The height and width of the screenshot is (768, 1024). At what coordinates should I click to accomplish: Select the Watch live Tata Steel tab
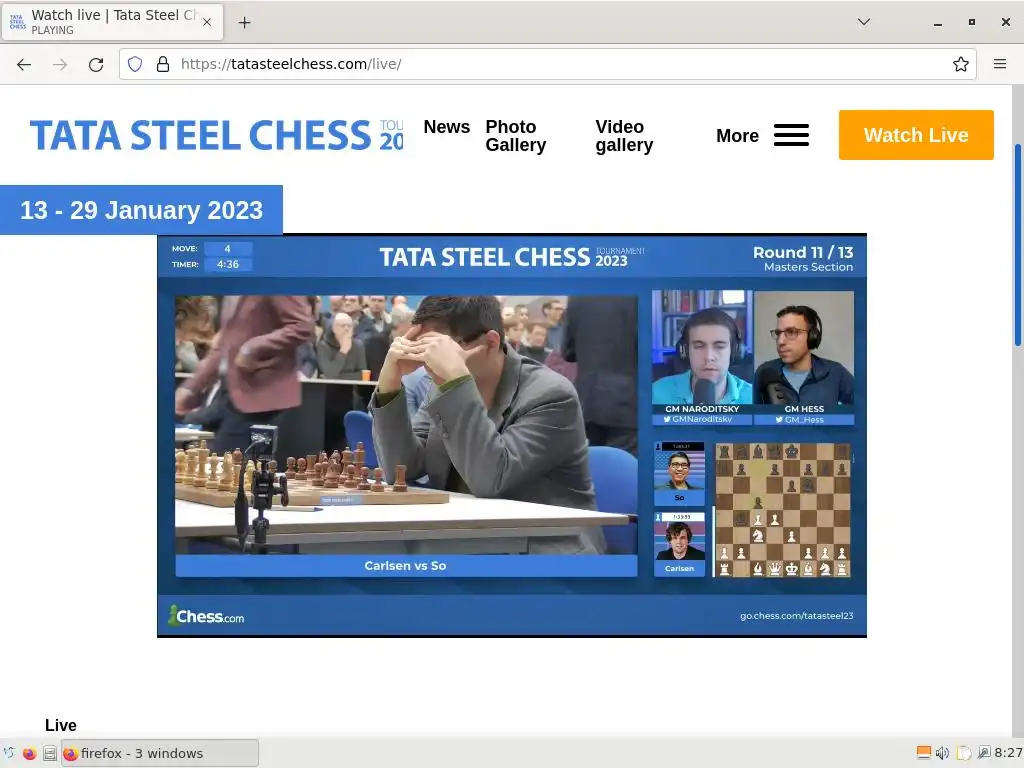coord(112,22)
